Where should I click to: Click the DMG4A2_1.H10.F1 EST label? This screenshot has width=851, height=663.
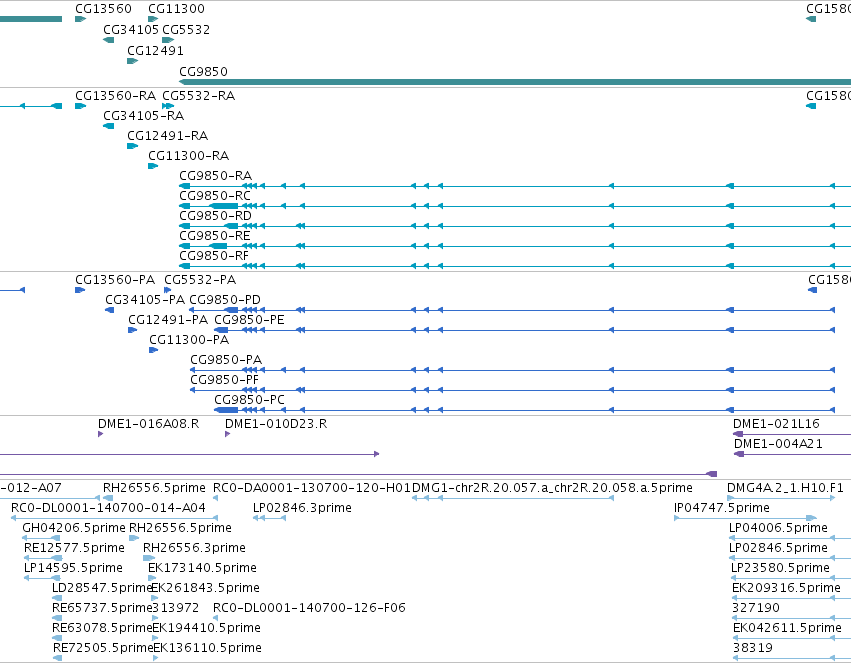click(785, 488)
